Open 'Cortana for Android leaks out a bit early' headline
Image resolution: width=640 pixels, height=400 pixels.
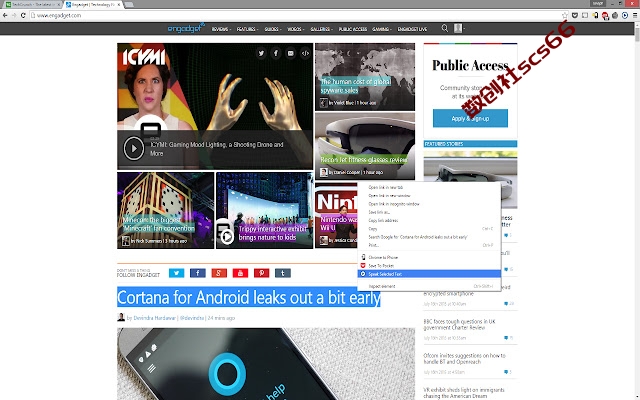pos(249,297)
